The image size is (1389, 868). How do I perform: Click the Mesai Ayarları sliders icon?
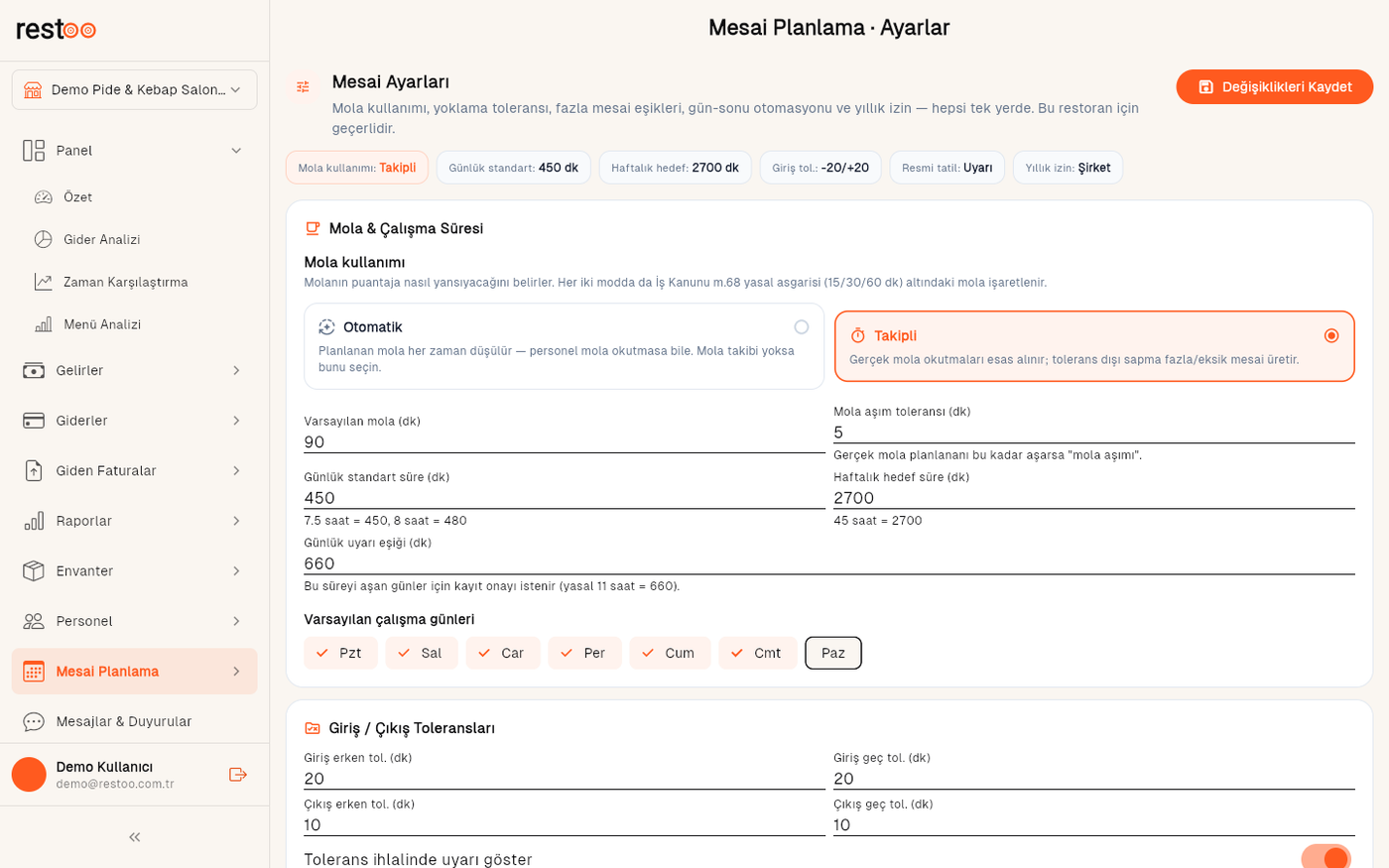[304, 87]
